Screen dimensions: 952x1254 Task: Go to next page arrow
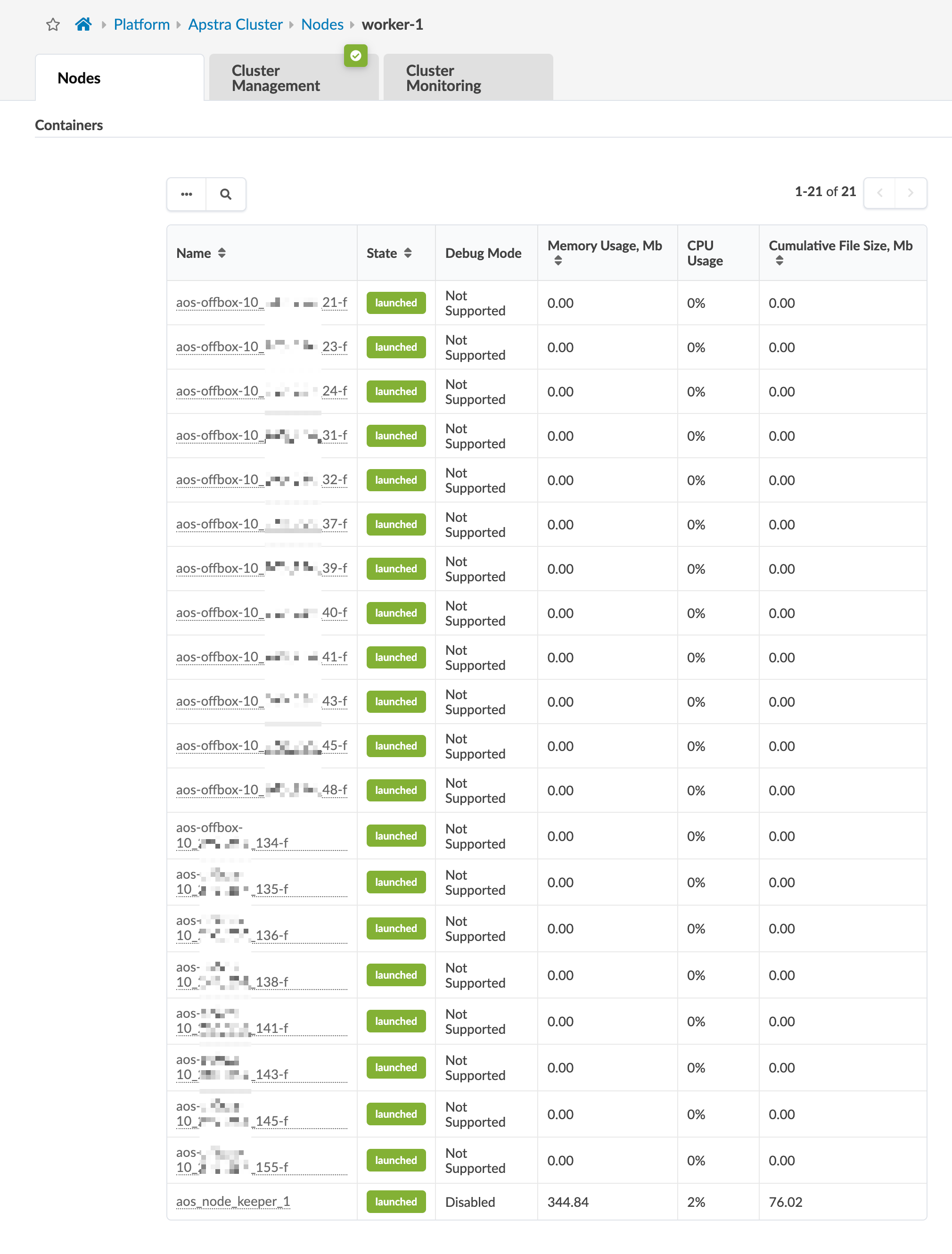(x=910, y=193)
